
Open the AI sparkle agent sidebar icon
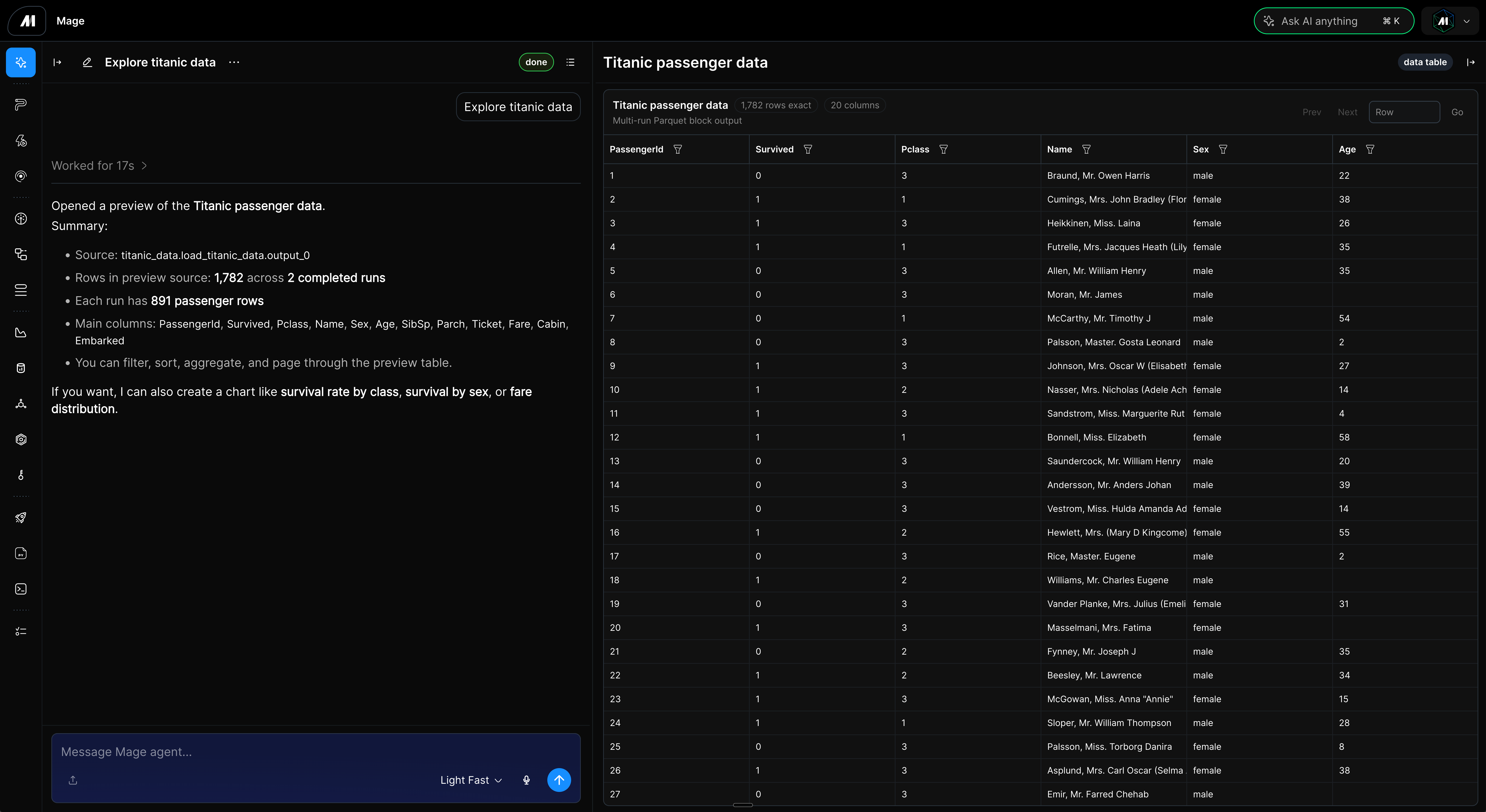click(x=21, y=62)
